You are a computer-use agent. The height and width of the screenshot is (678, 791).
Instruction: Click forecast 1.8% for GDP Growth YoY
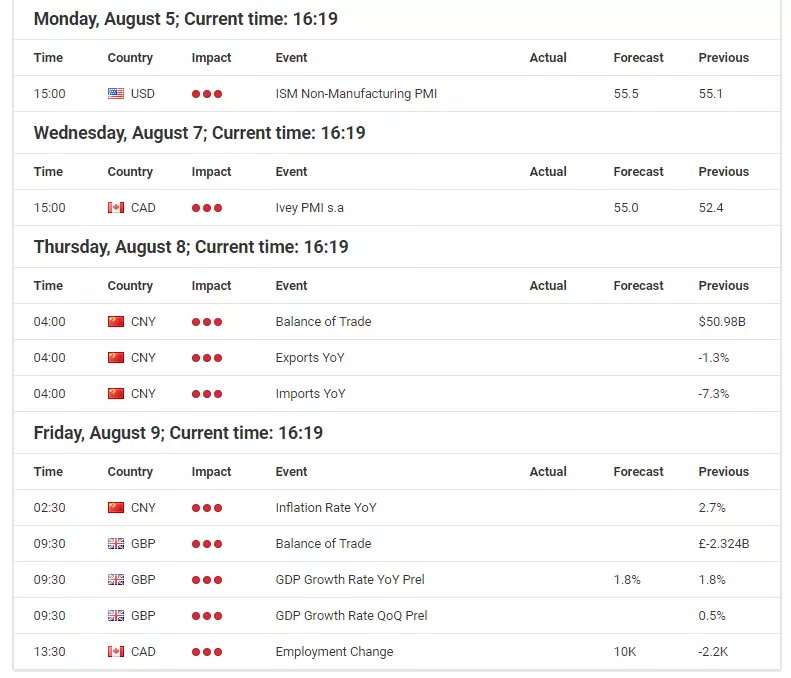point(627,580)
